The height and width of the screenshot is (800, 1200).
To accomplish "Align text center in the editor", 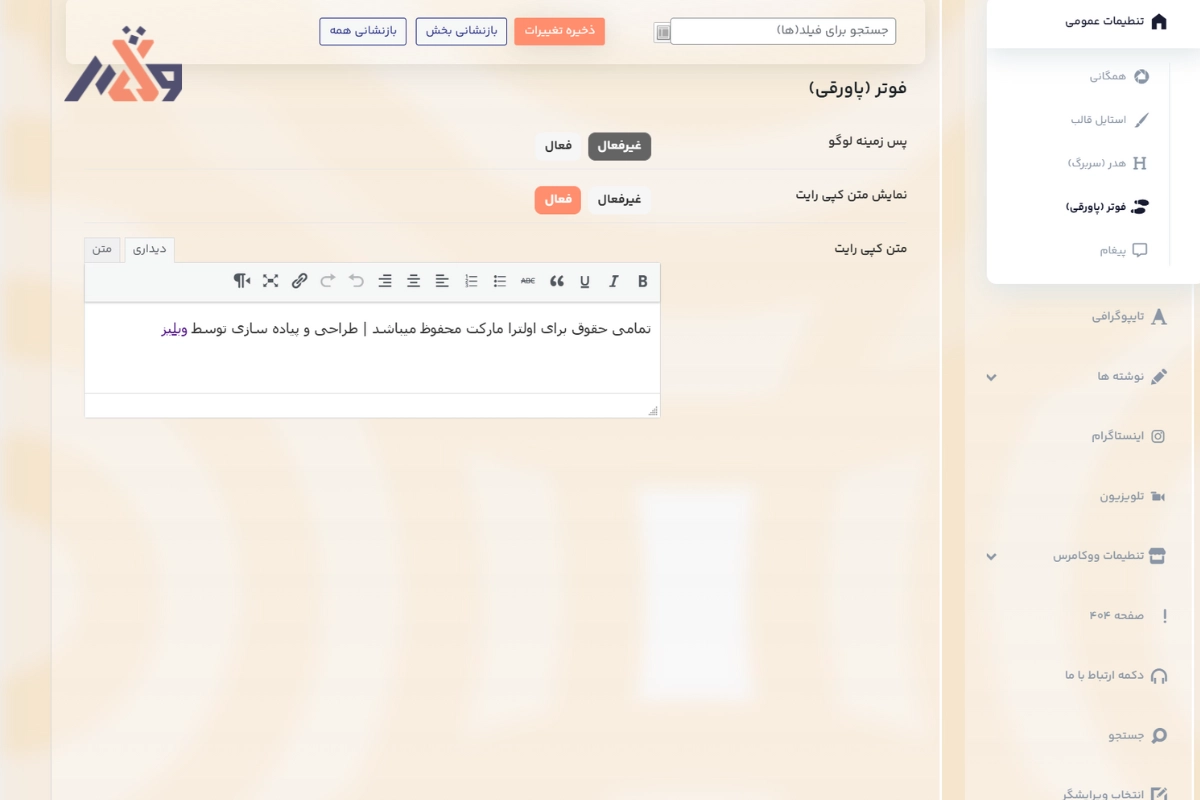I will coord(413,281).
